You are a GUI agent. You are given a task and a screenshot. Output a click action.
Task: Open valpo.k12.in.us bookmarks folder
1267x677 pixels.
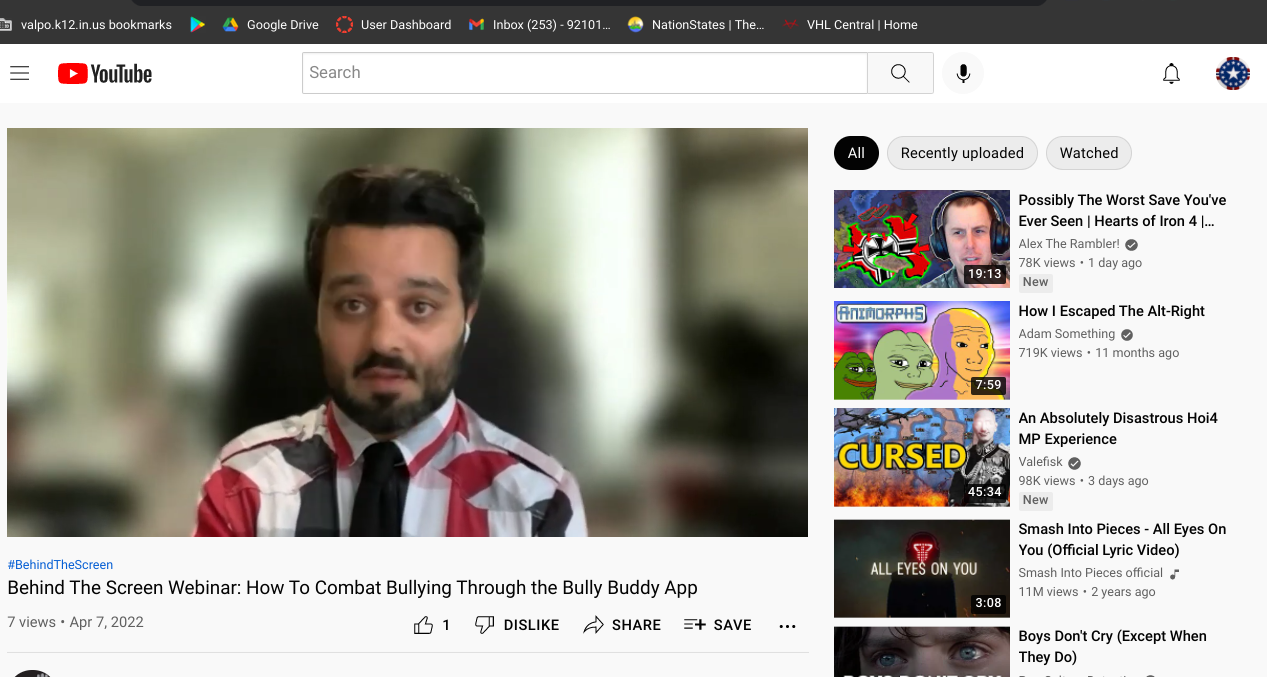pos(86,24)
